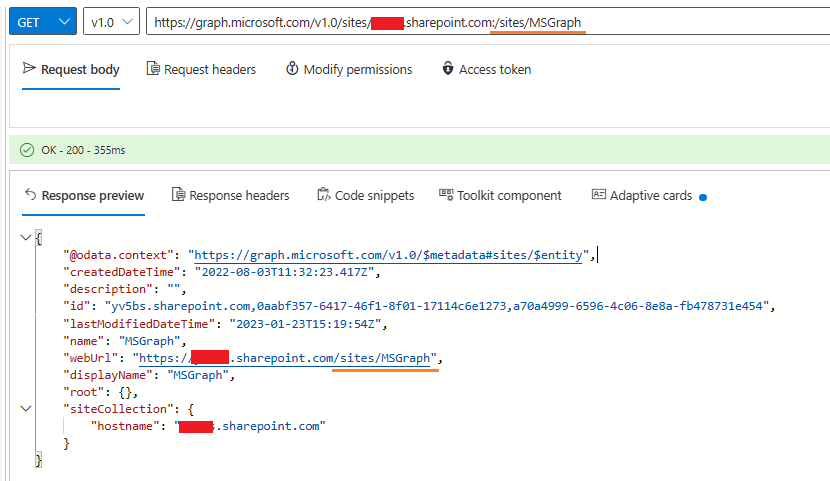The width and height of the screenshot is (830, 481).
Task: Click the Response preview undo-arrow icon
Action: coord(30,195)
